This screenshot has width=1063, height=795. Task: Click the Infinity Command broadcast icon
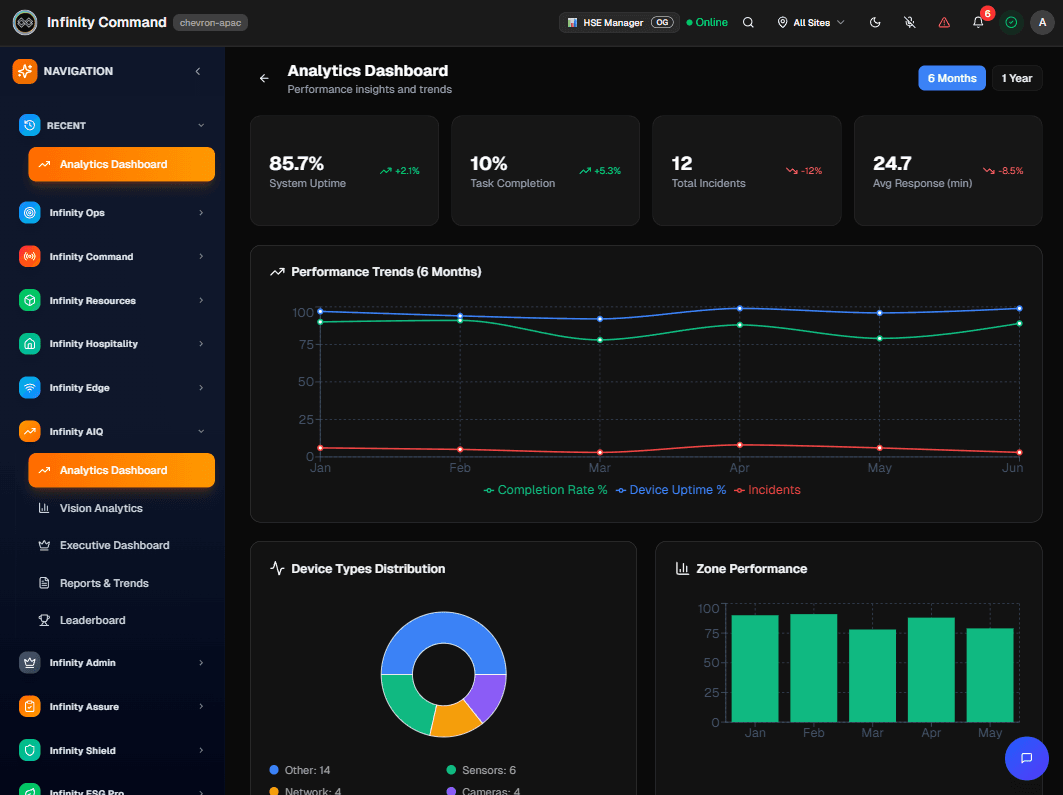[x=30, y=257]
